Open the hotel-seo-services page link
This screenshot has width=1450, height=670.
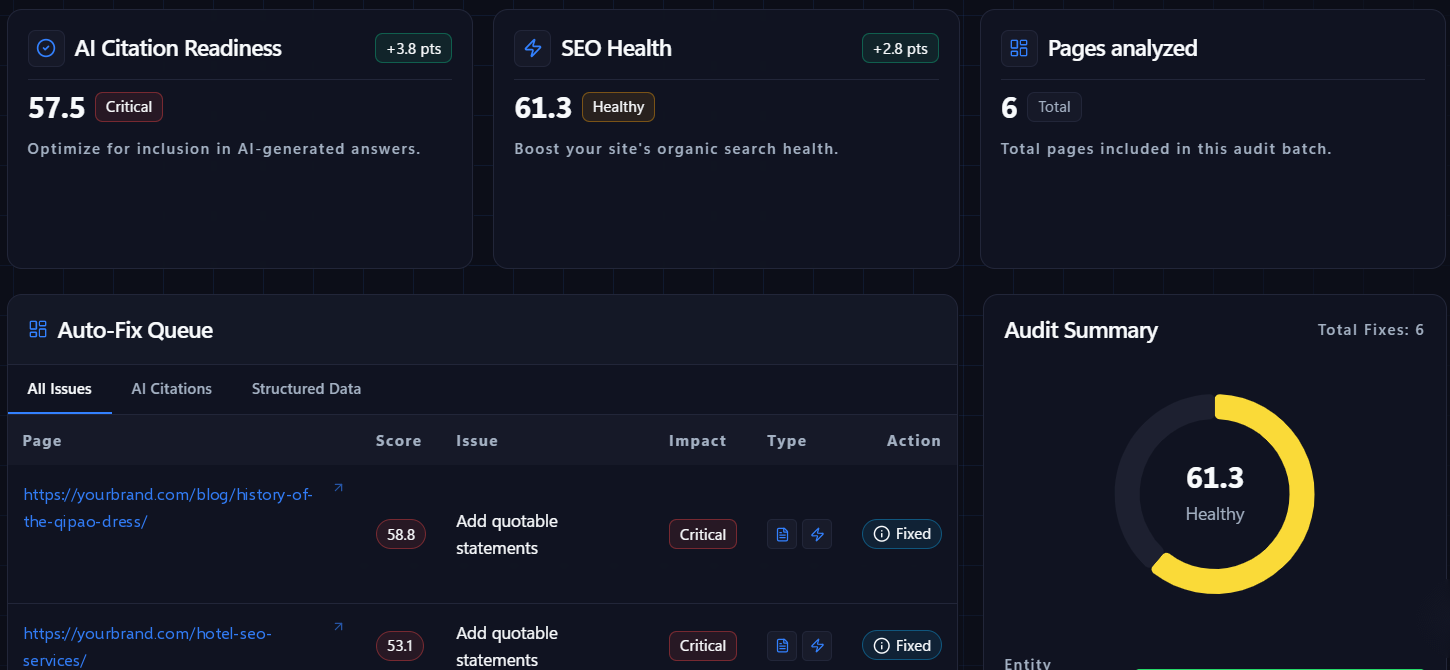tap(147, 647)
